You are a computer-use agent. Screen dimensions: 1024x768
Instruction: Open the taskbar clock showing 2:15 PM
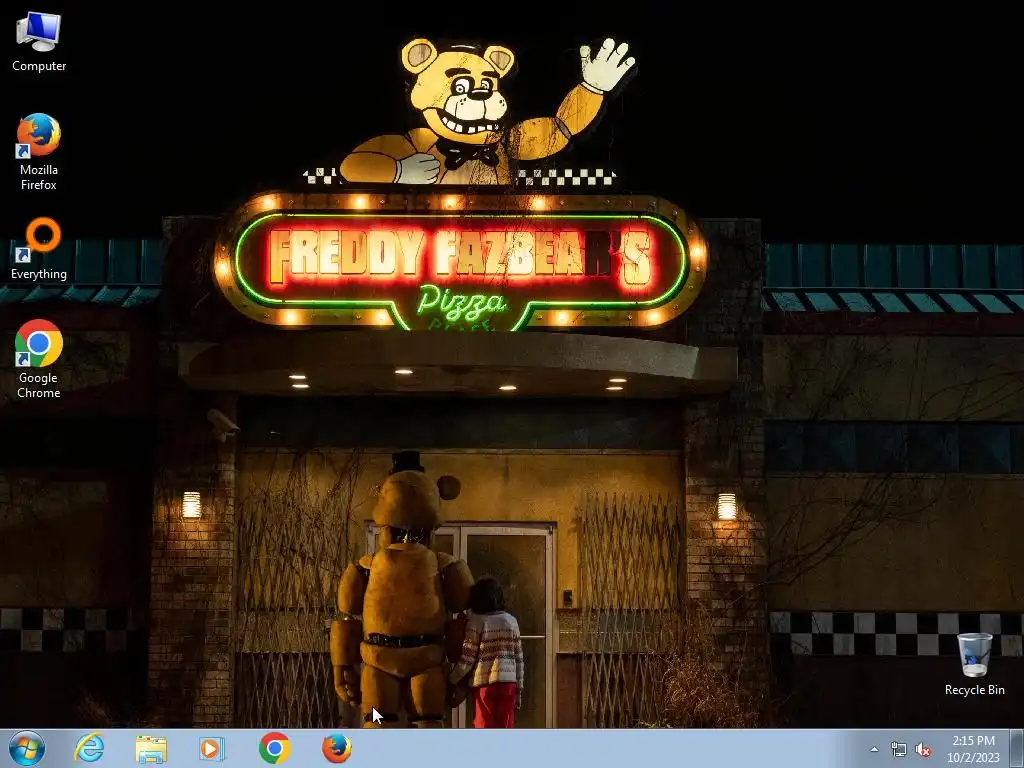[x=973, y=749]
